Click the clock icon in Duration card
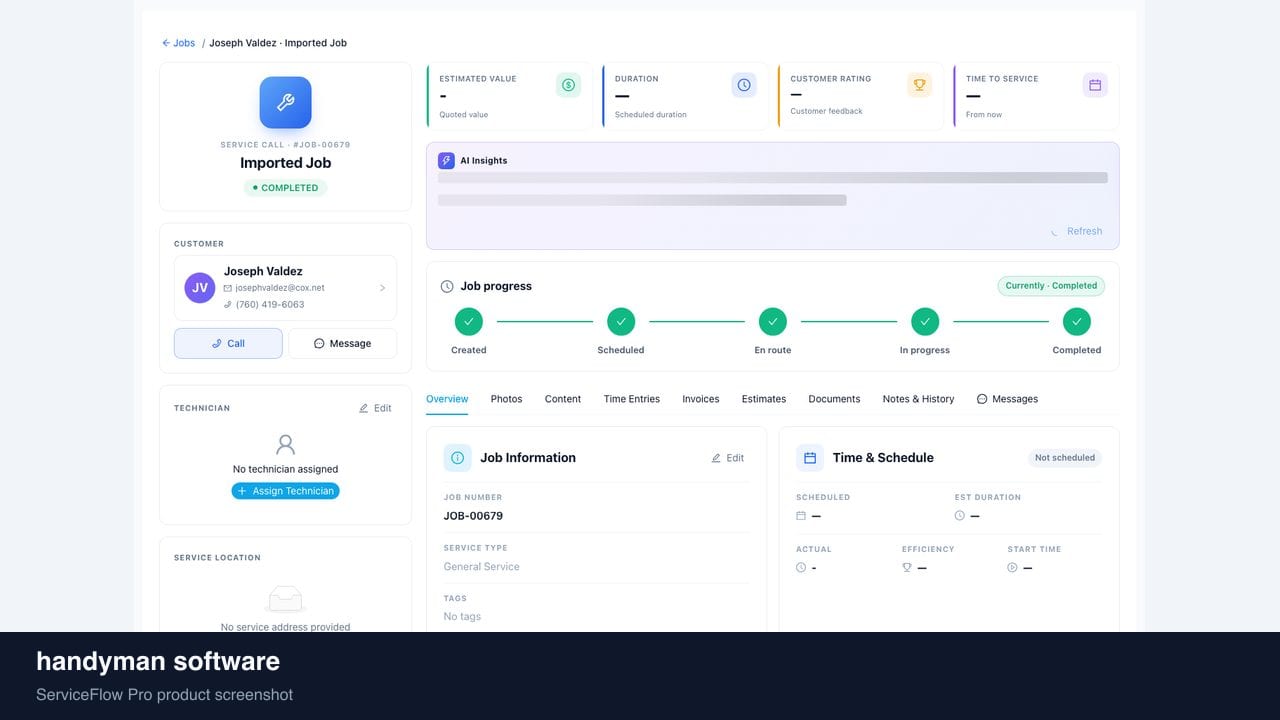This screenshot has height=720, width=1280. pyautogui.click(x=744, y=85)
